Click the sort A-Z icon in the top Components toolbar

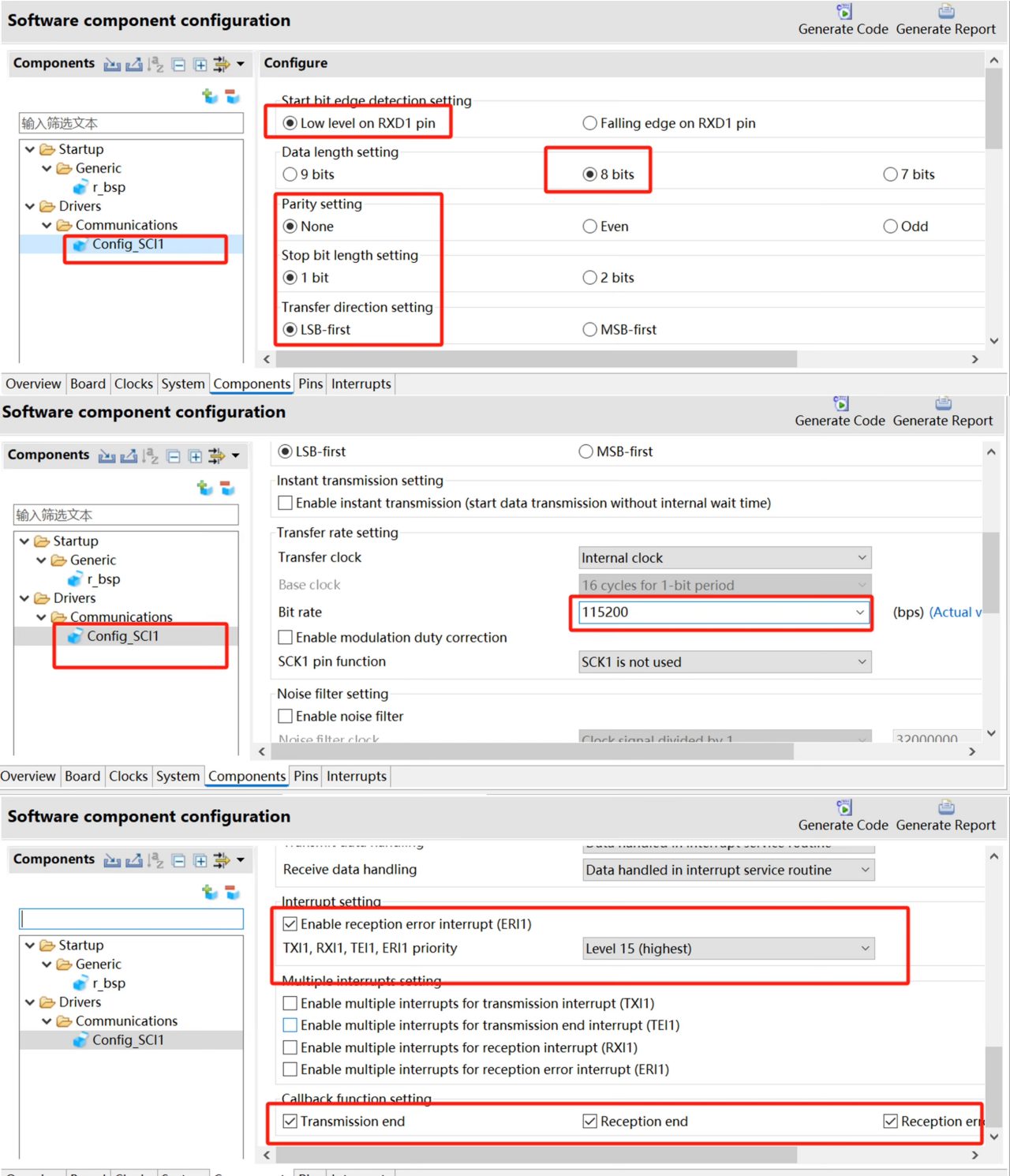pyautogui.click(x=155, y=64)
